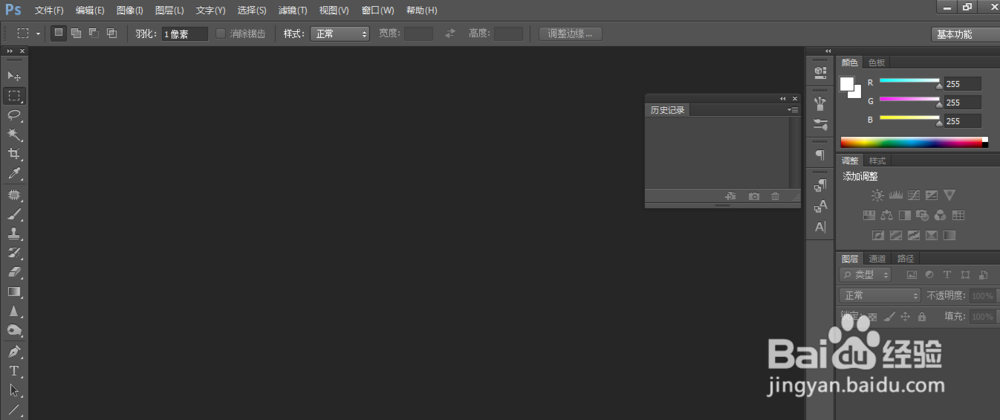Image resolution: width=1000 pixels, height=420 pixels.
Task: Select the Lasso tool
Action: click(14, 115)
